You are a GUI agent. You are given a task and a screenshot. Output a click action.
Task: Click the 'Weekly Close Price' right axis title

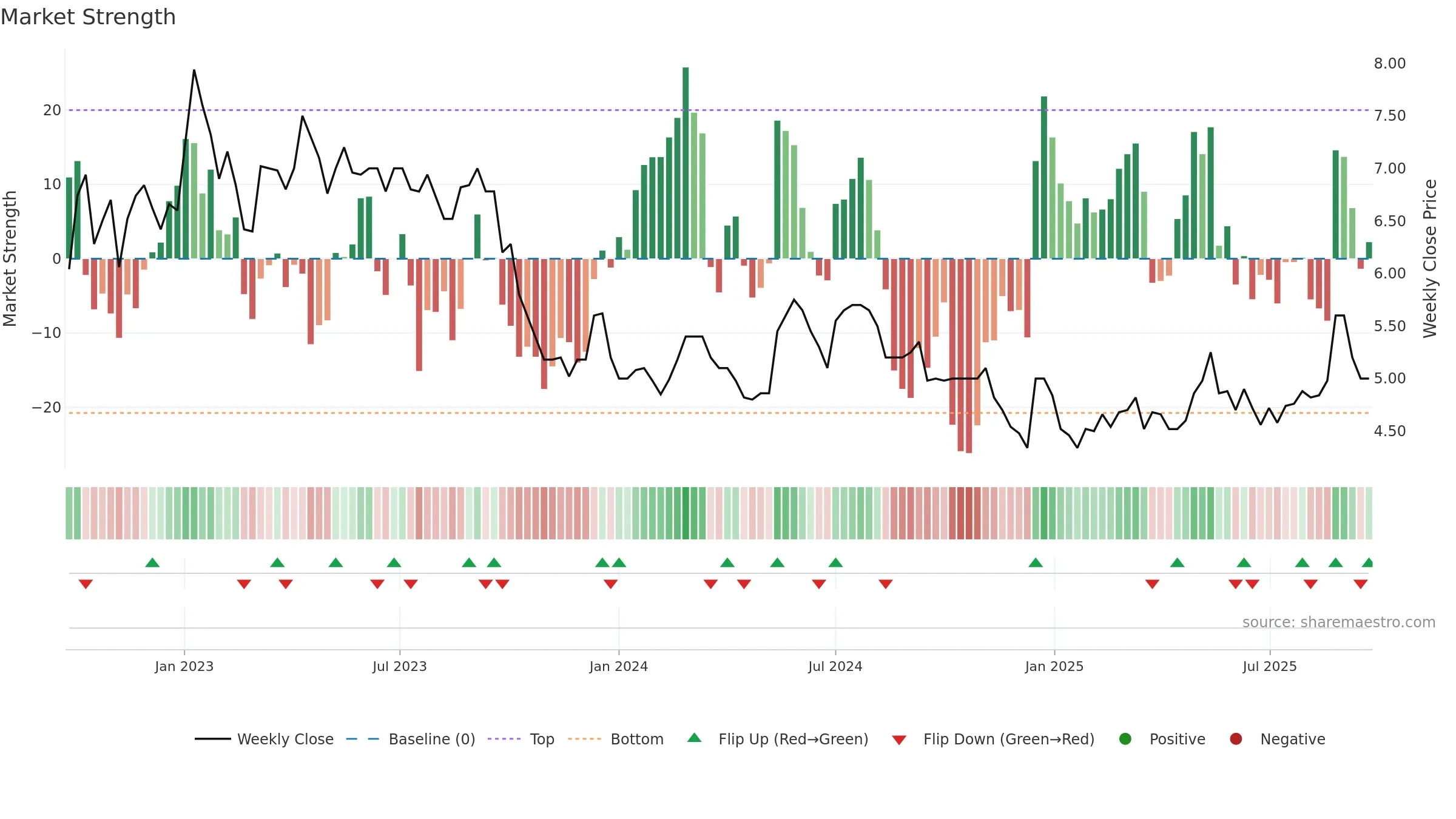pyautogui.click(x=1431, y=258)
